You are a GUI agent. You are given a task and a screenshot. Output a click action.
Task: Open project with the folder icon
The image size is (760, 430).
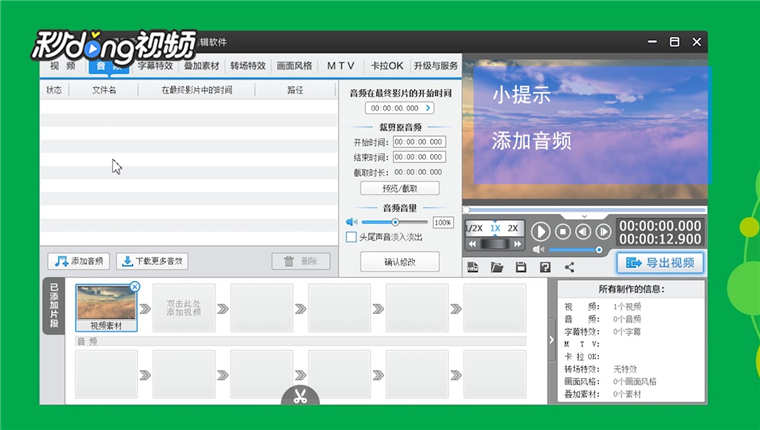[497, 267]
